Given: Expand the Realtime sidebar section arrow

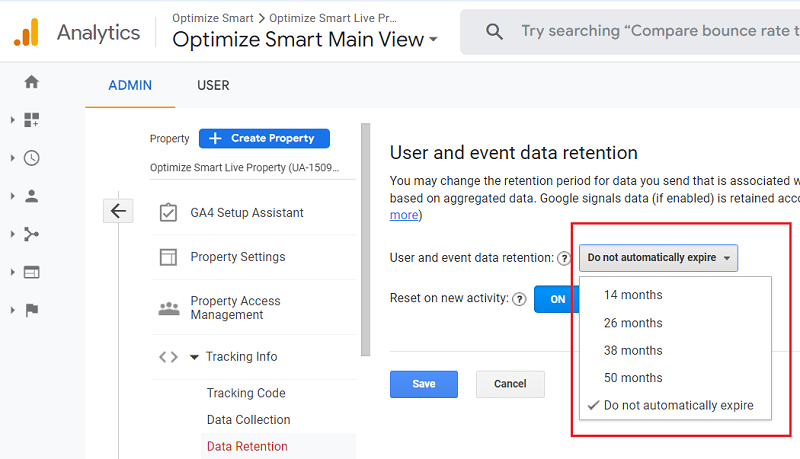Looking at the screenshot, I should pos(12,158).
